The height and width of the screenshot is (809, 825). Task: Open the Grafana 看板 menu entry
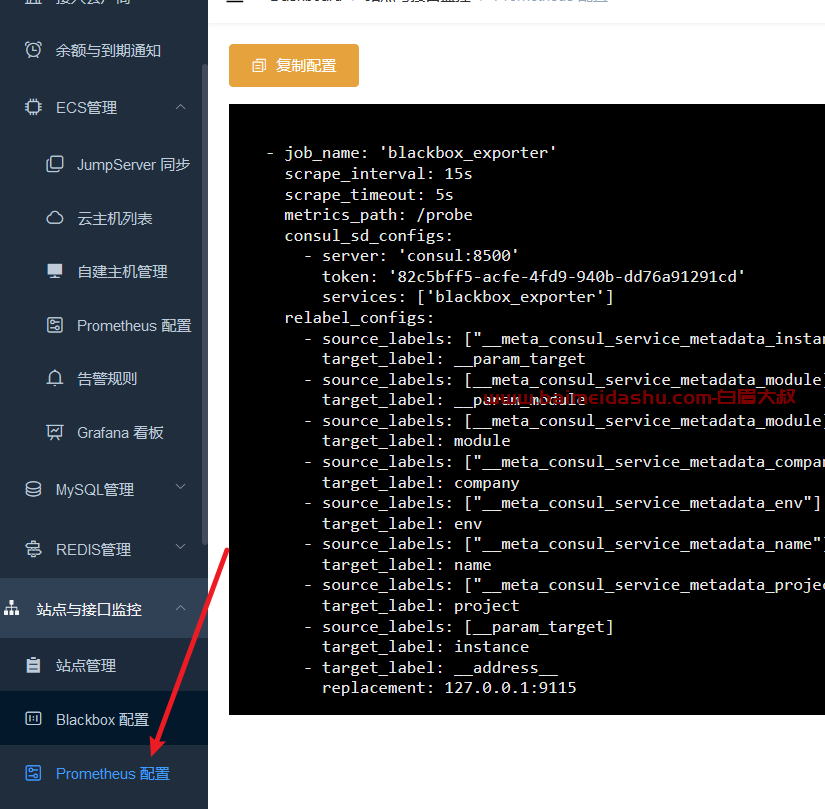pyautogui.click(x=120, y=433)
